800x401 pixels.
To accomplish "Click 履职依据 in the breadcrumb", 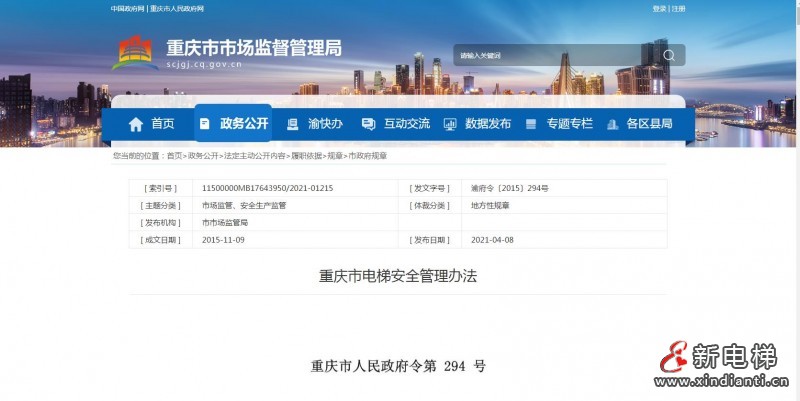I will (306, 156).
